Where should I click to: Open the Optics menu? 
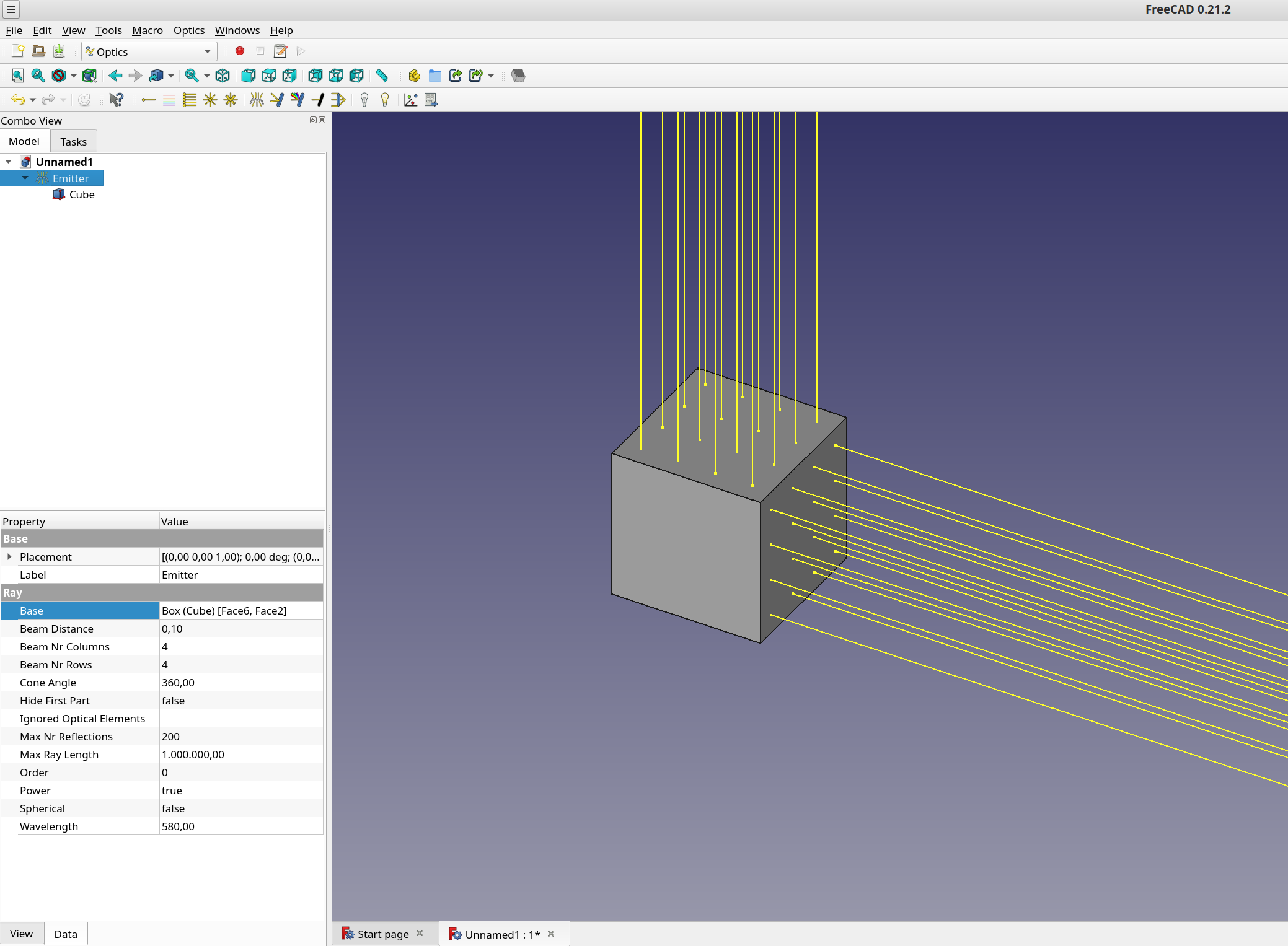point(188,30)
